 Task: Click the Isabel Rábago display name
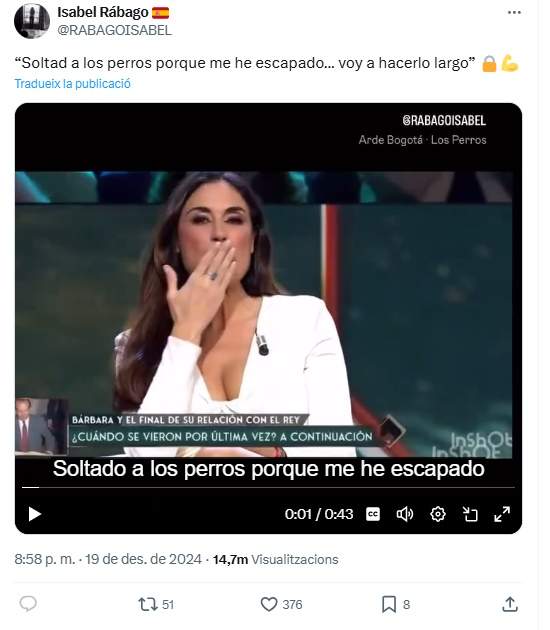coord(103,12)
